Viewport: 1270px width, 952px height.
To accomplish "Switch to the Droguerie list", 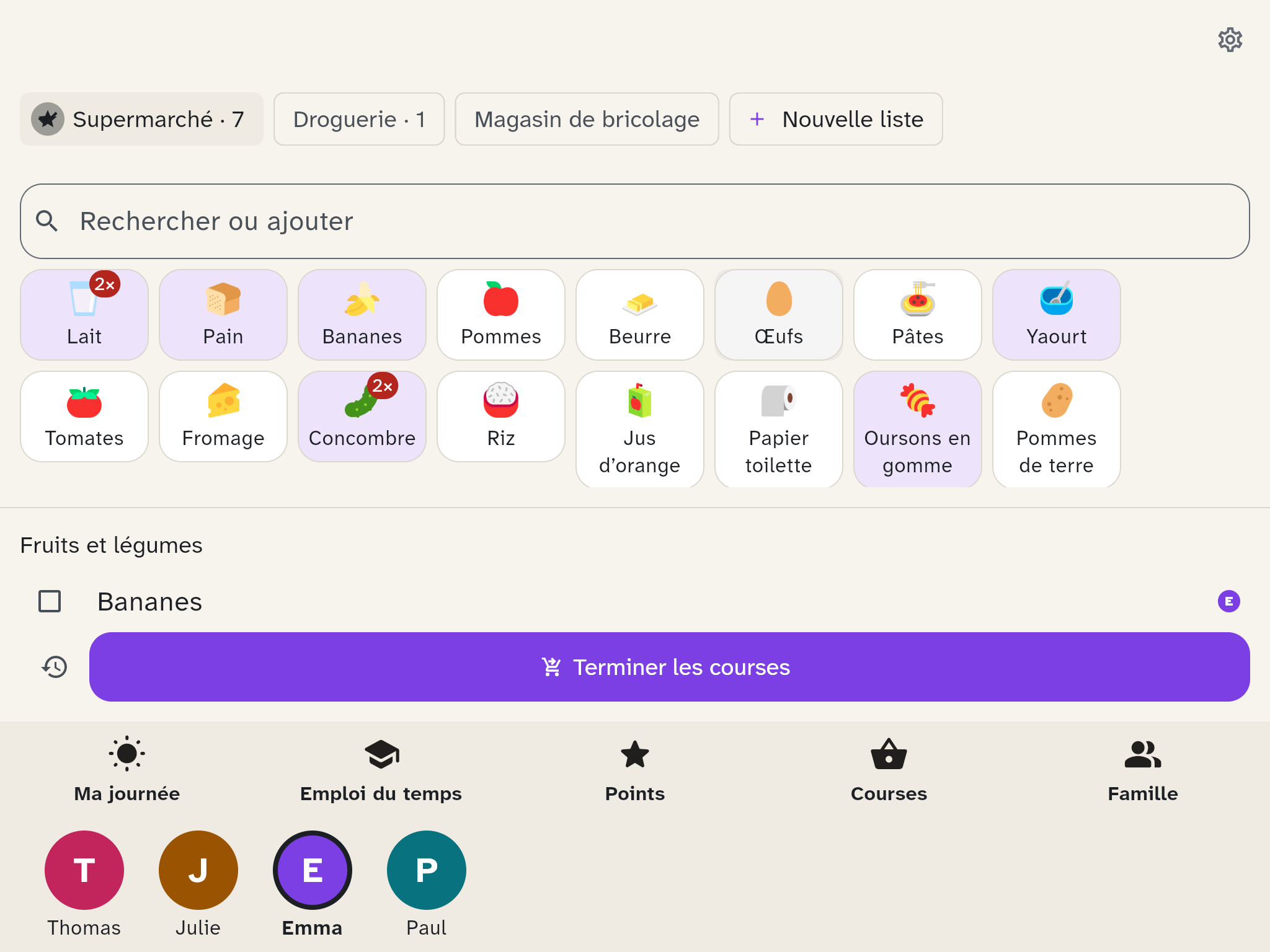I will click(359, 119).
